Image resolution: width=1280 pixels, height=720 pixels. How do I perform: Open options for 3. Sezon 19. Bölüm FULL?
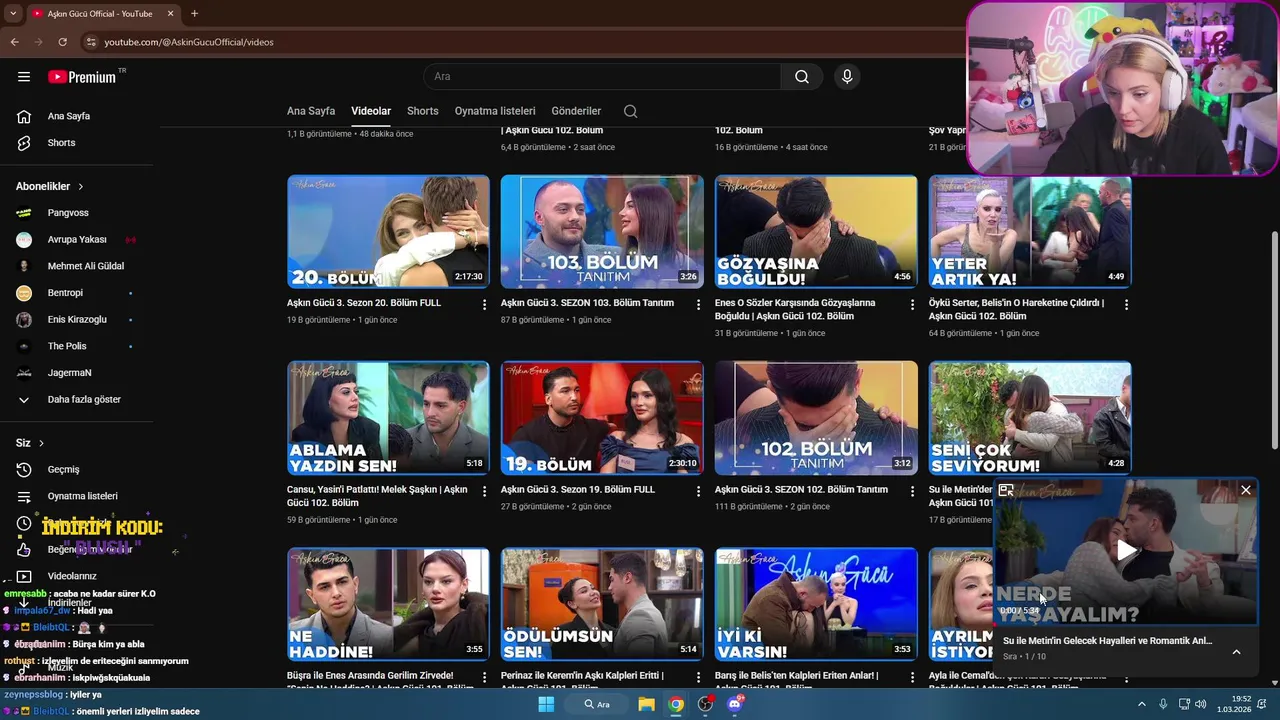click(x=699, y=491)
